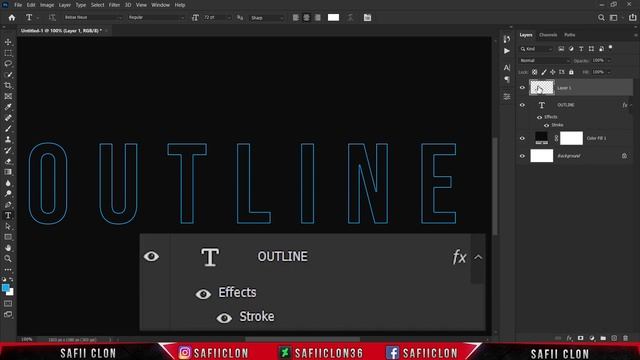
Task: Select the Hand tool
Action: pos(8,248)
